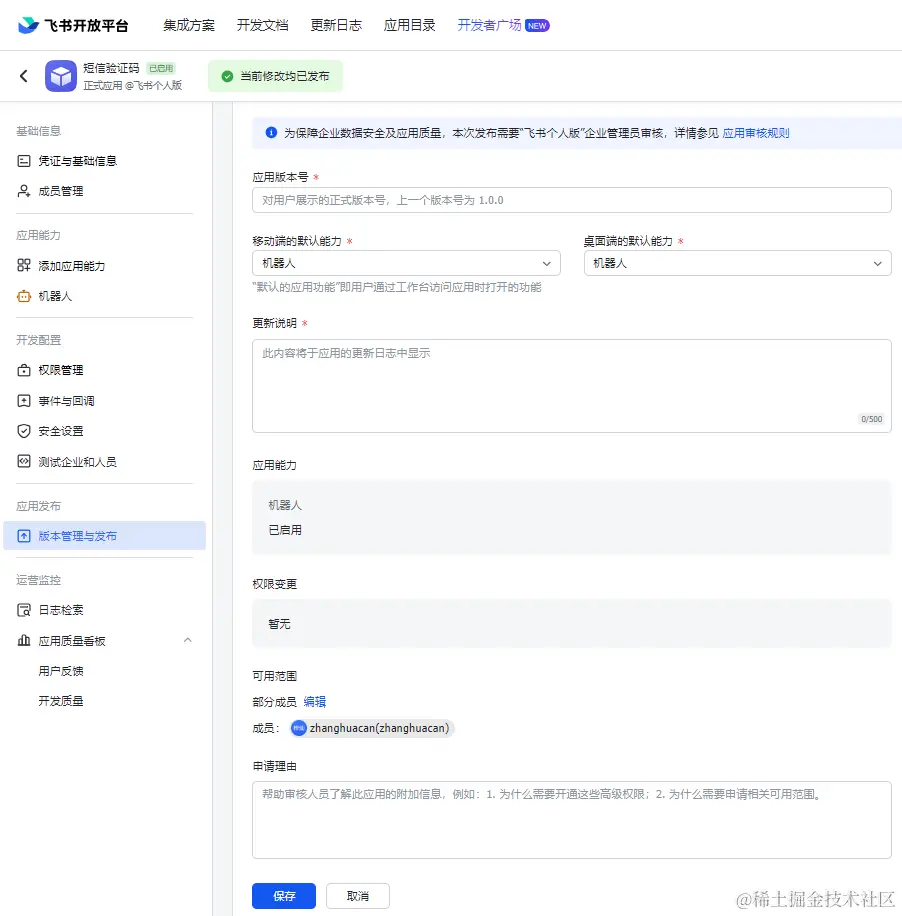Screen dimensions: 902x916
Task: Open 开发文档 in top navigation
Action: coord(262,25)
